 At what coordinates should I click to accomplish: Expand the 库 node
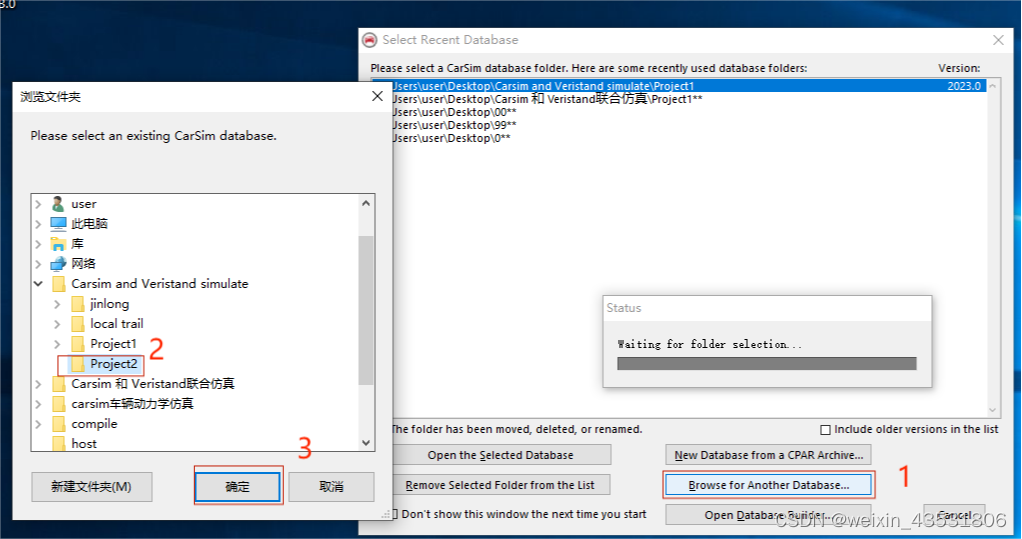[x=38, y=244]
